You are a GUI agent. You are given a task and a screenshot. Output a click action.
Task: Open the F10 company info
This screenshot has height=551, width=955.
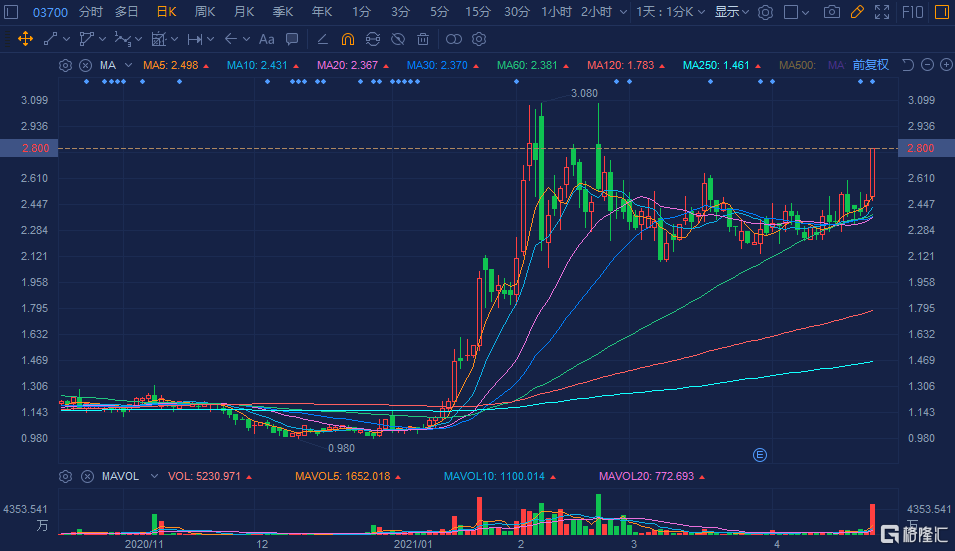pos(912,12)
